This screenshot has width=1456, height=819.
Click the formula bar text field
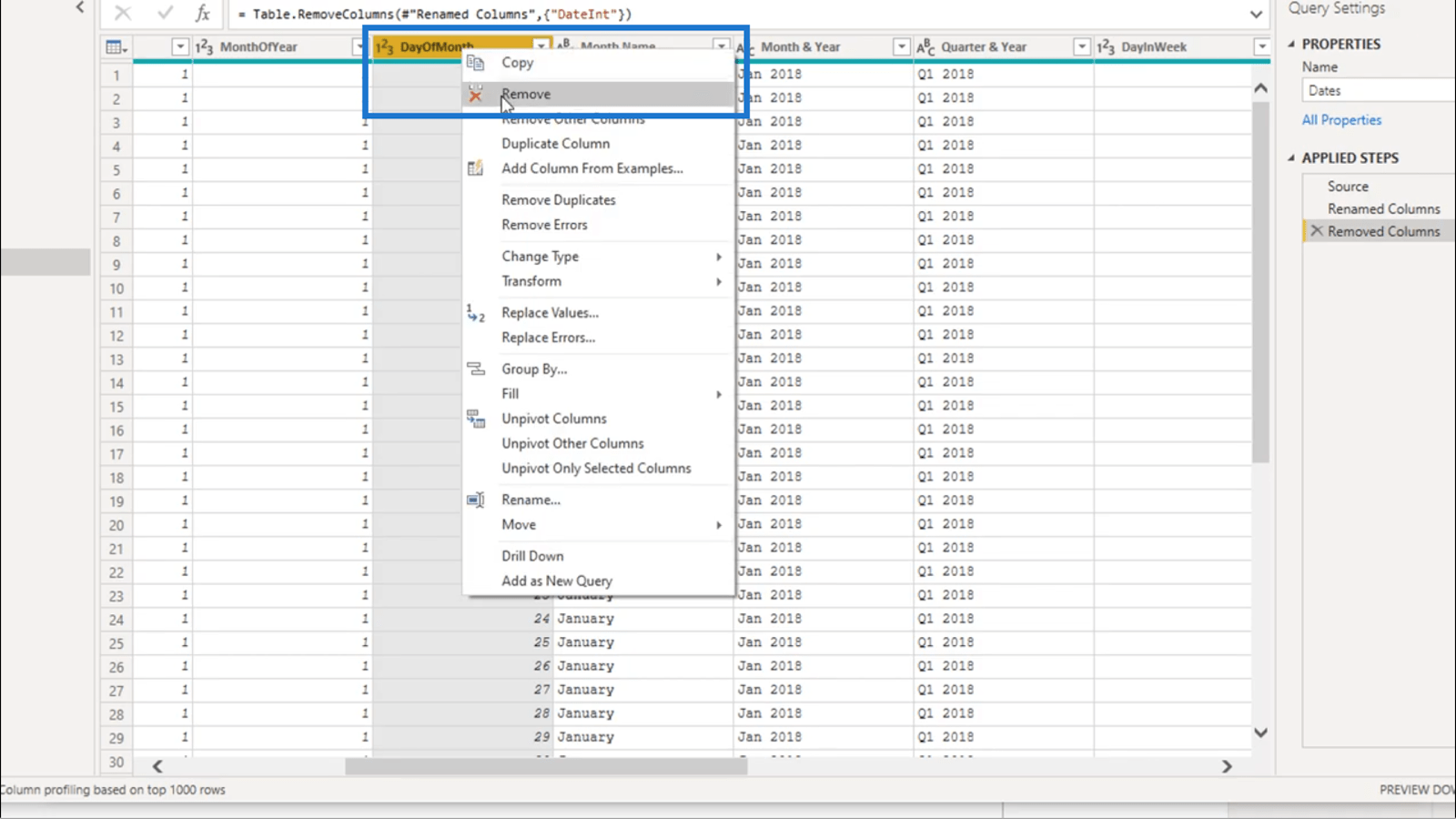735,15
